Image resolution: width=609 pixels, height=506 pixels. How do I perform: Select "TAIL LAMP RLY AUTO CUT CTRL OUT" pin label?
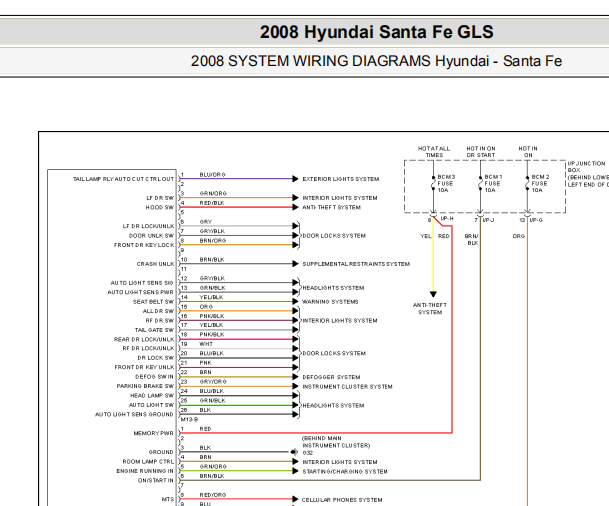pyautogui.click(x=124, y=179)
